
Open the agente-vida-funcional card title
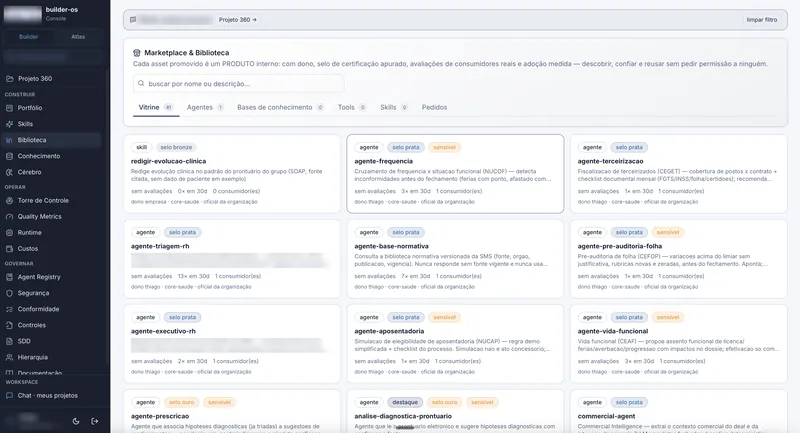[x=613, y=331]
